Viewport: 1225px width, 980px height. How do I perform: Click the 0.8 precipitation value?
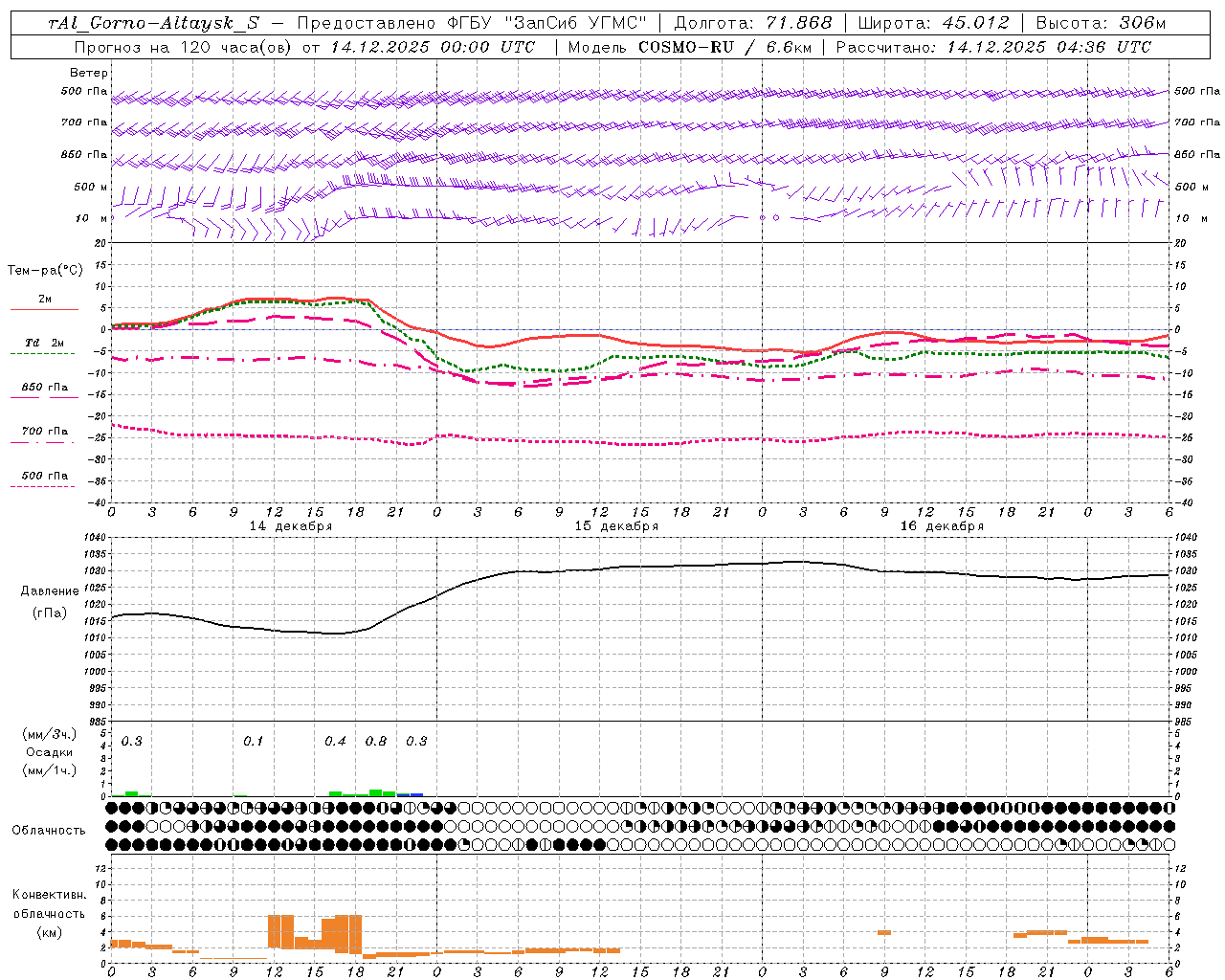pyautogui.click(x=376, y=742)
